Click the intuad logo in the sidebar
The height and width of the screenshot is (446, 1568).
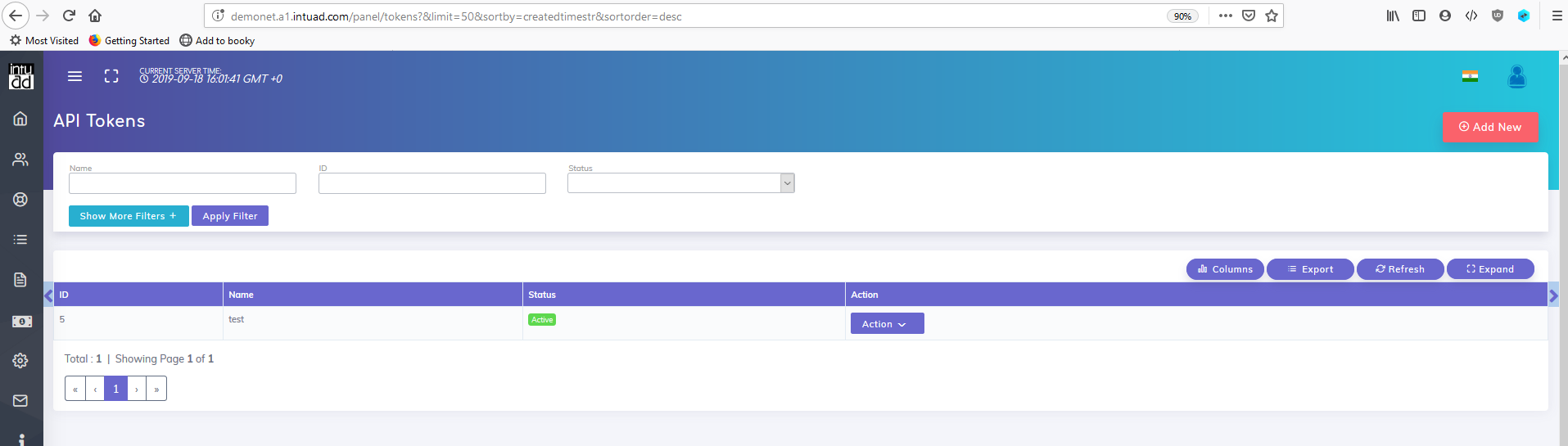[x=21, y=76]
